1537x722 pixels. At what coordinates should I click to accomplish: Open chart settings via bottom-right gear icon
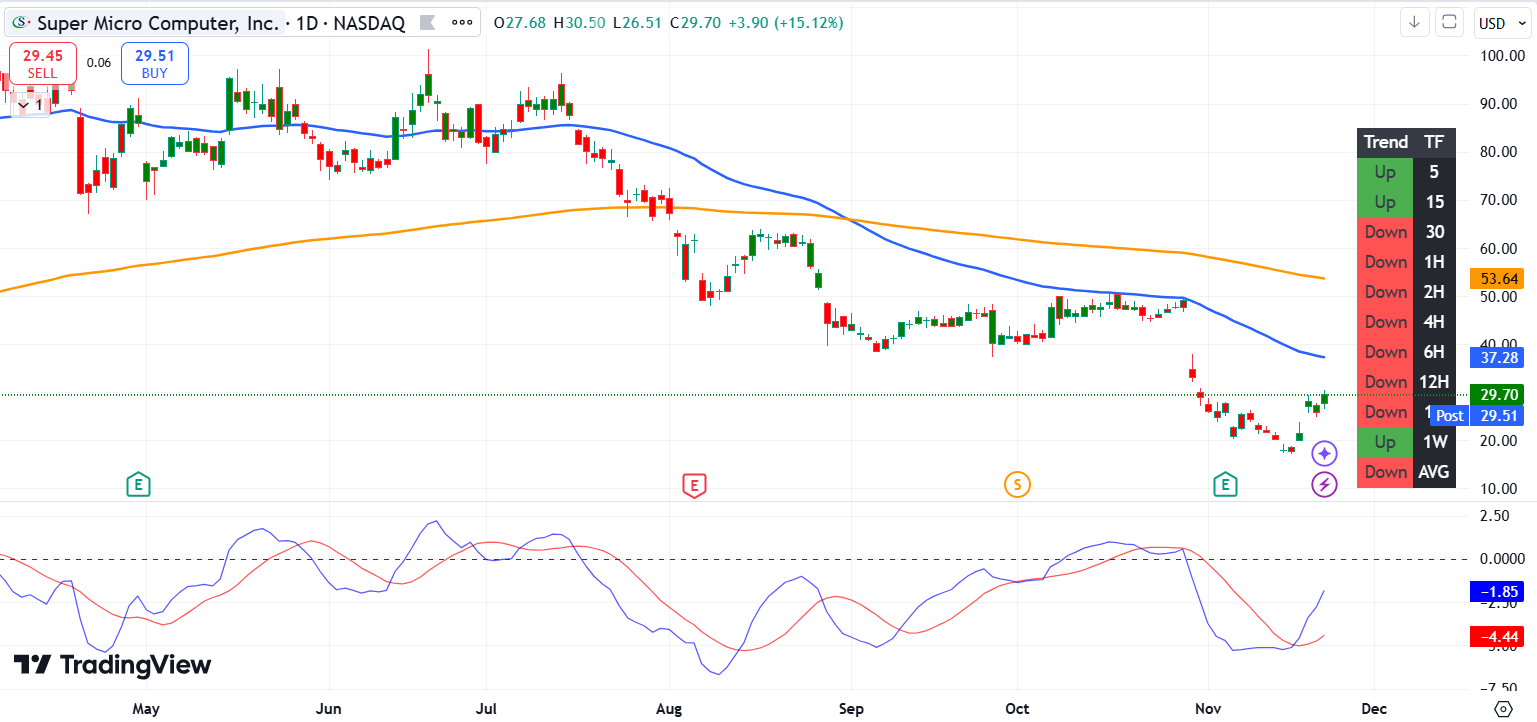click(x=1502, y=708)
